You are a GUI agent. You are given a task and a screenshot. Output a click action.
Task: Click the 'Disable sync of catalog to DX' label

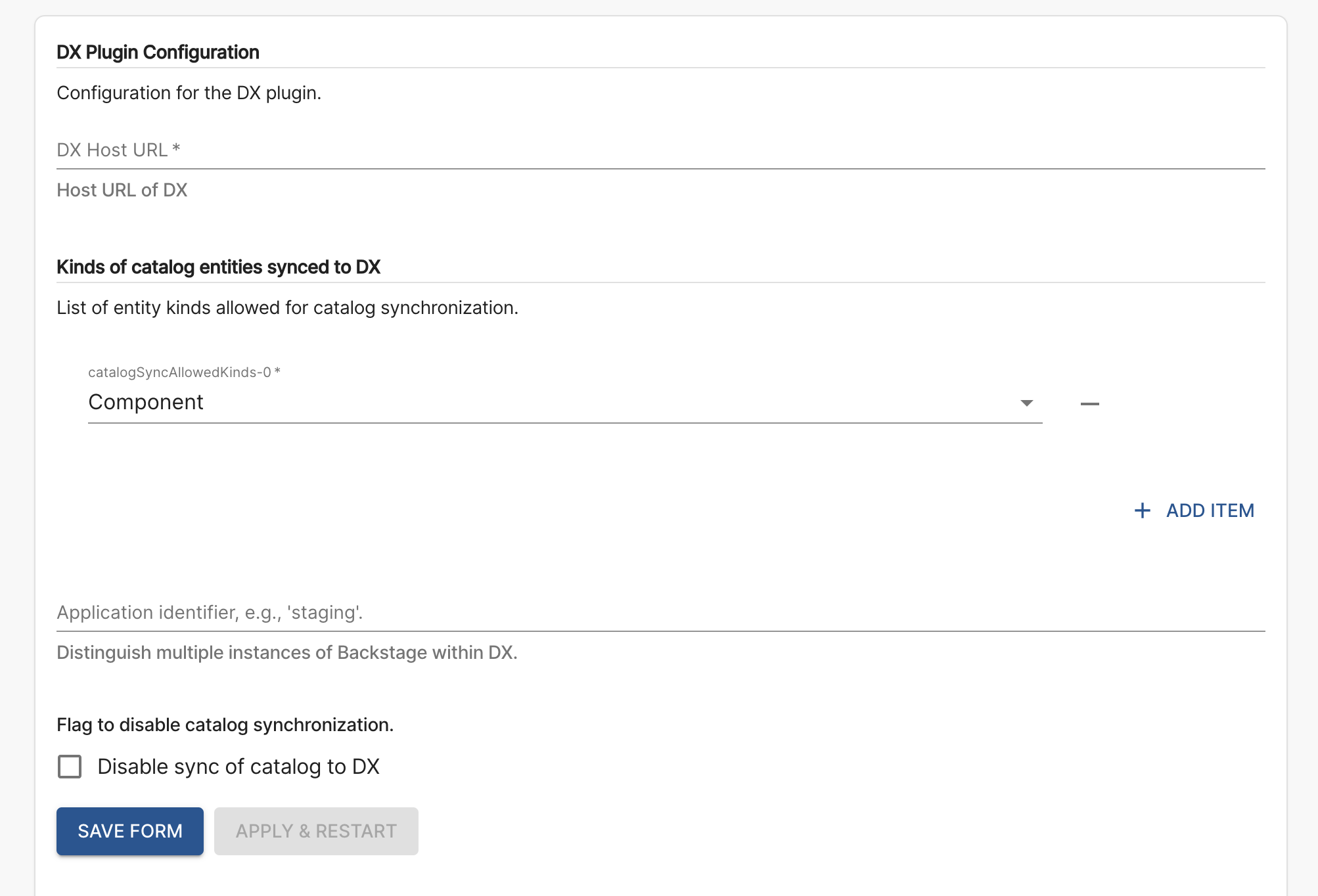pyautogui.click(x=239, y=767)
